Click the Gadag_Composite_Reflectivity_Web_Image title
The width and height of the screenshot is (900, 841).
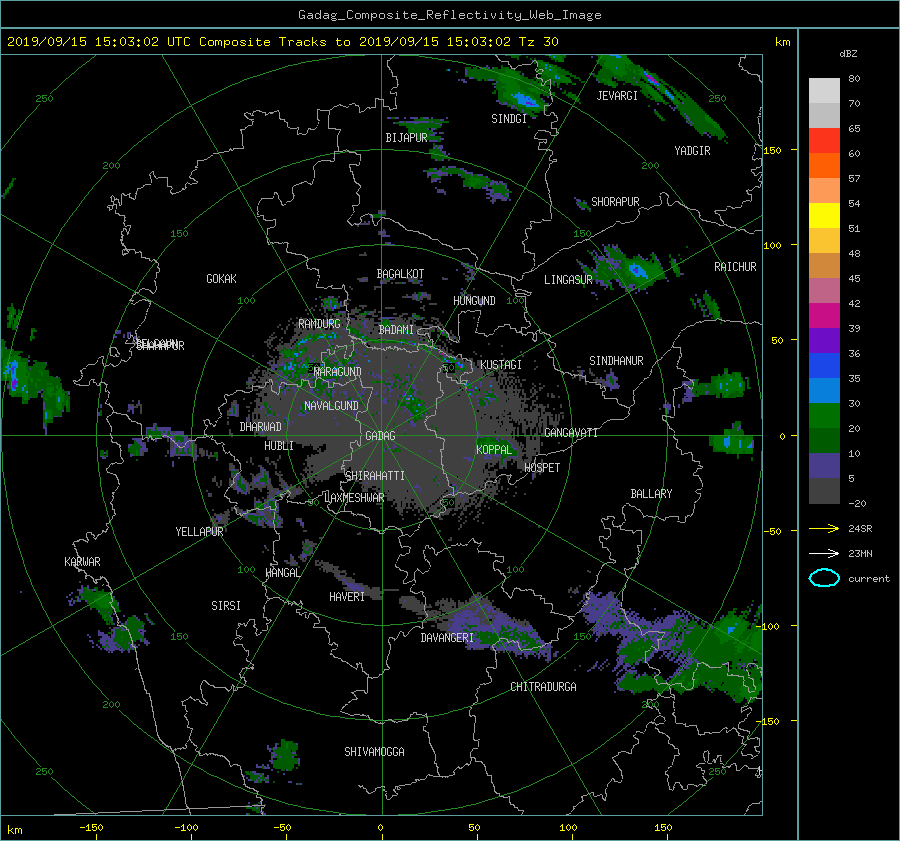(x=449, y=15)
